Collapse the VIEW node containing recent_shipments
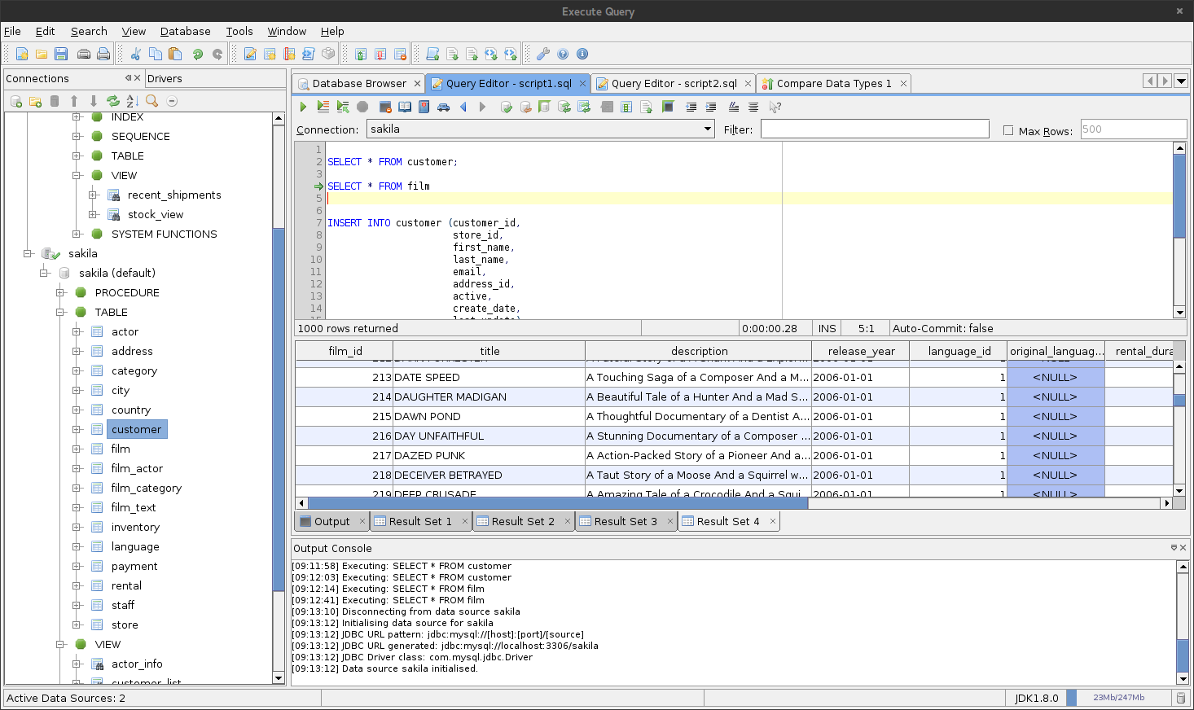Image resolution: width=1194 pixels, height=710 pixels. 76,176
